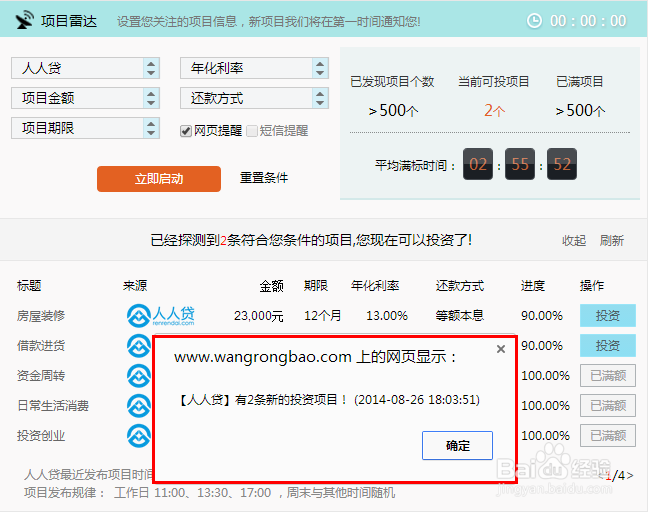Click the 已发现项目个数 count >500个

point(393,111)
